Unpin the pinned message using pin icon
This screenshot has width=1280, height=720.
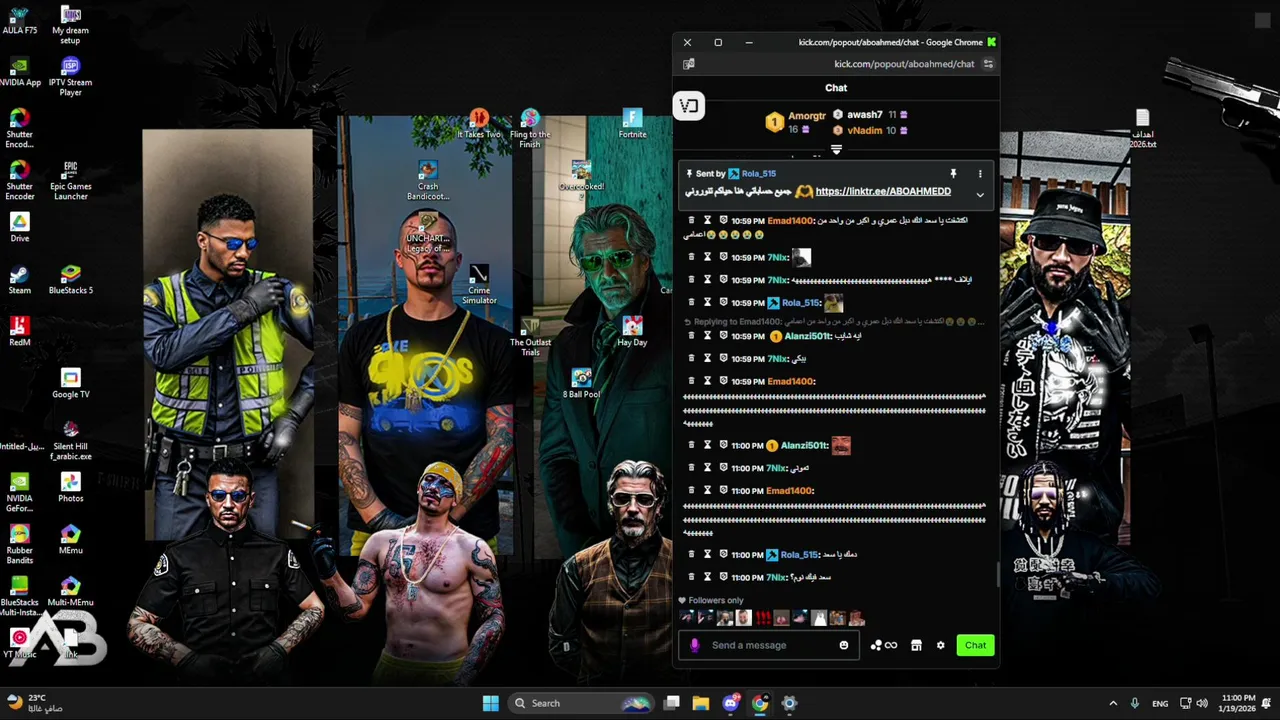coord(953,174)
